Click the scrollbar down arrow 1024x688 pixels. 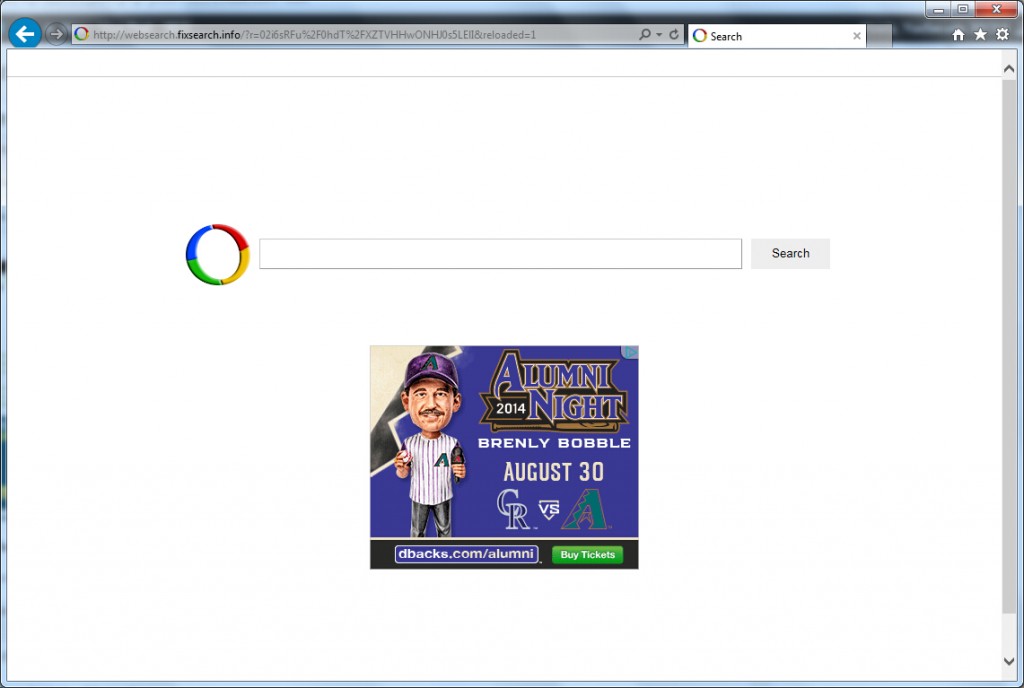pyautogui.click(x=1009, y=661)
